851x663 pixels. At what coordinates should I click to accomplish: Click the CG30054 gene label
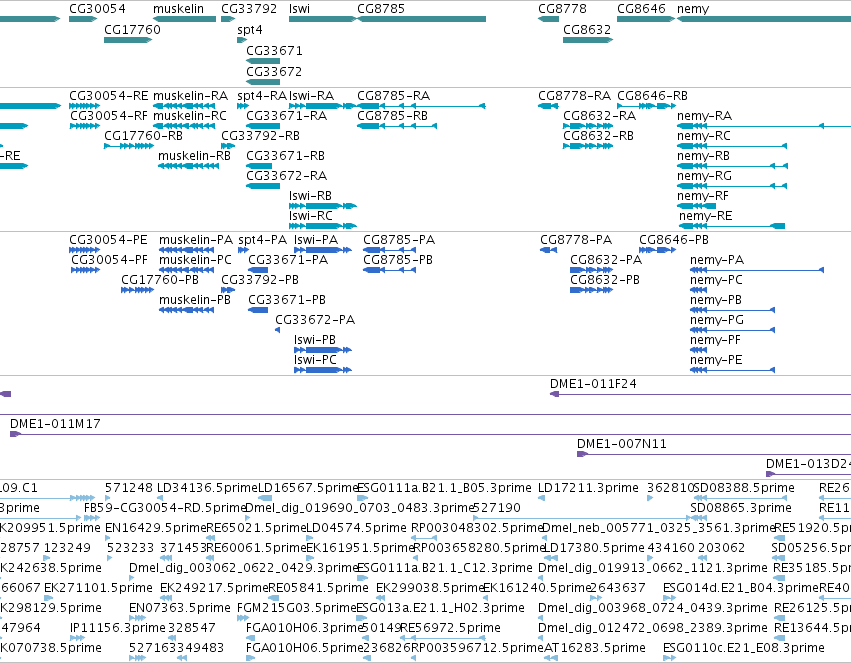[x=97, y=9]
